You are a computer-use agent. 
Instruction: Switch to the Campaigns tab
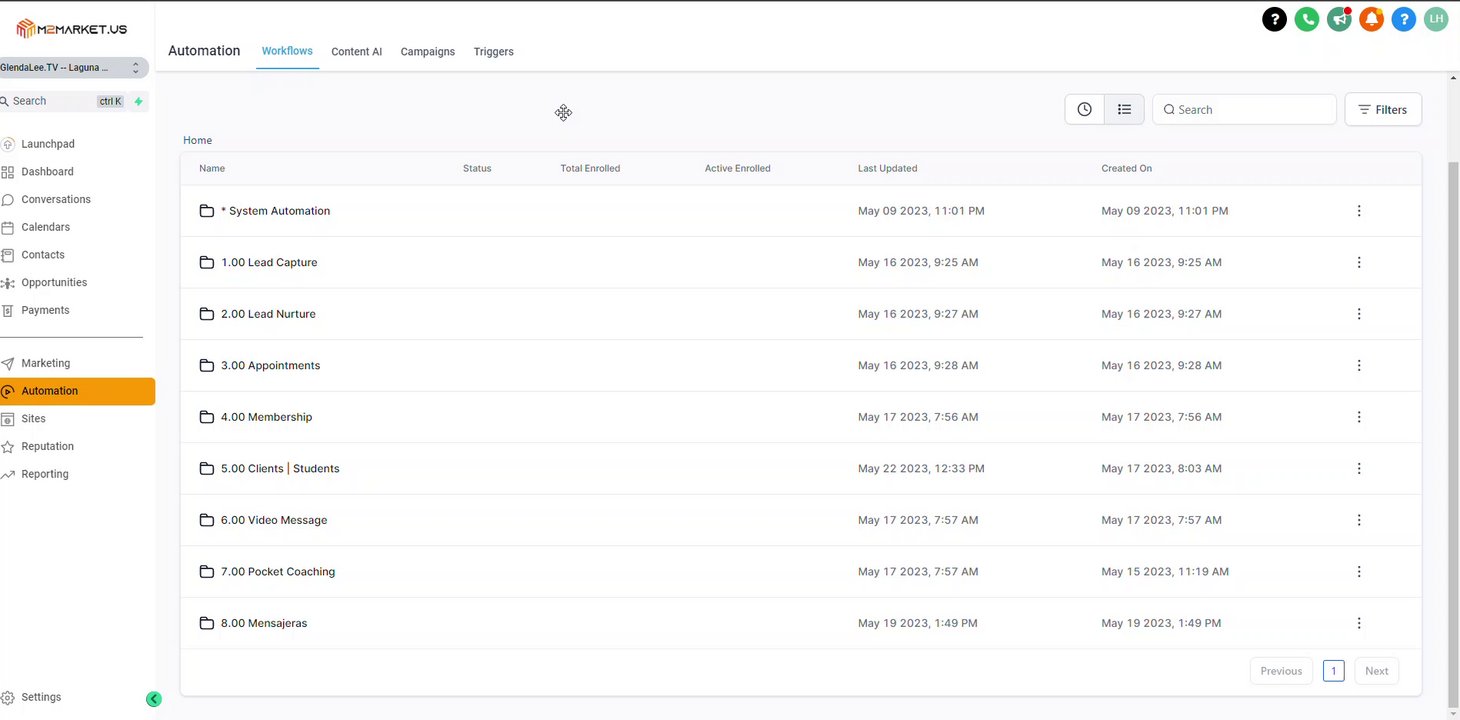point(427,51)
